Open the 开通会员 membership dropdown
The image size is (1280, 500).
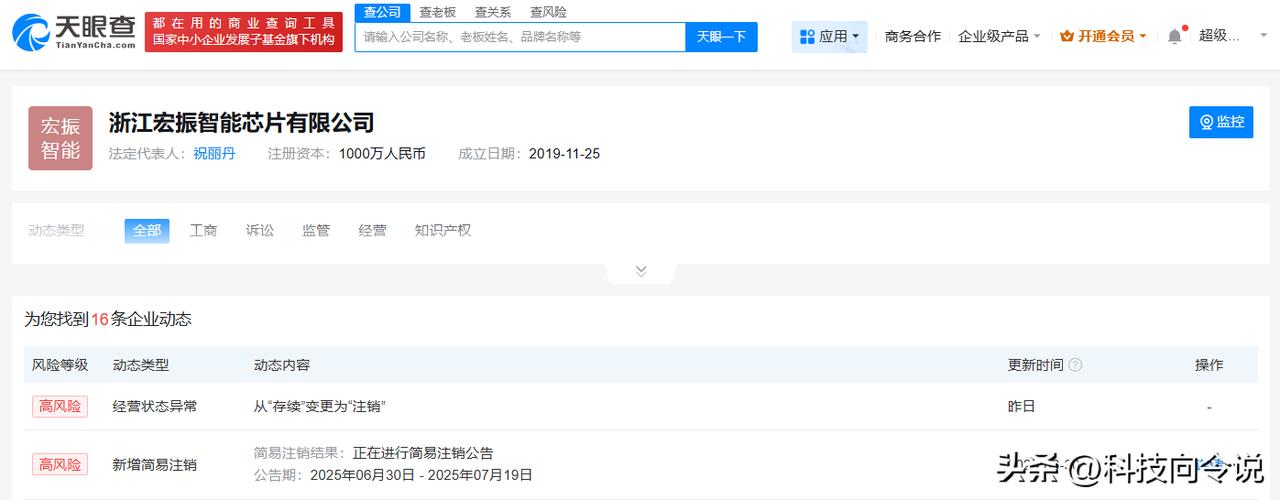click(x=1103, y=36)
